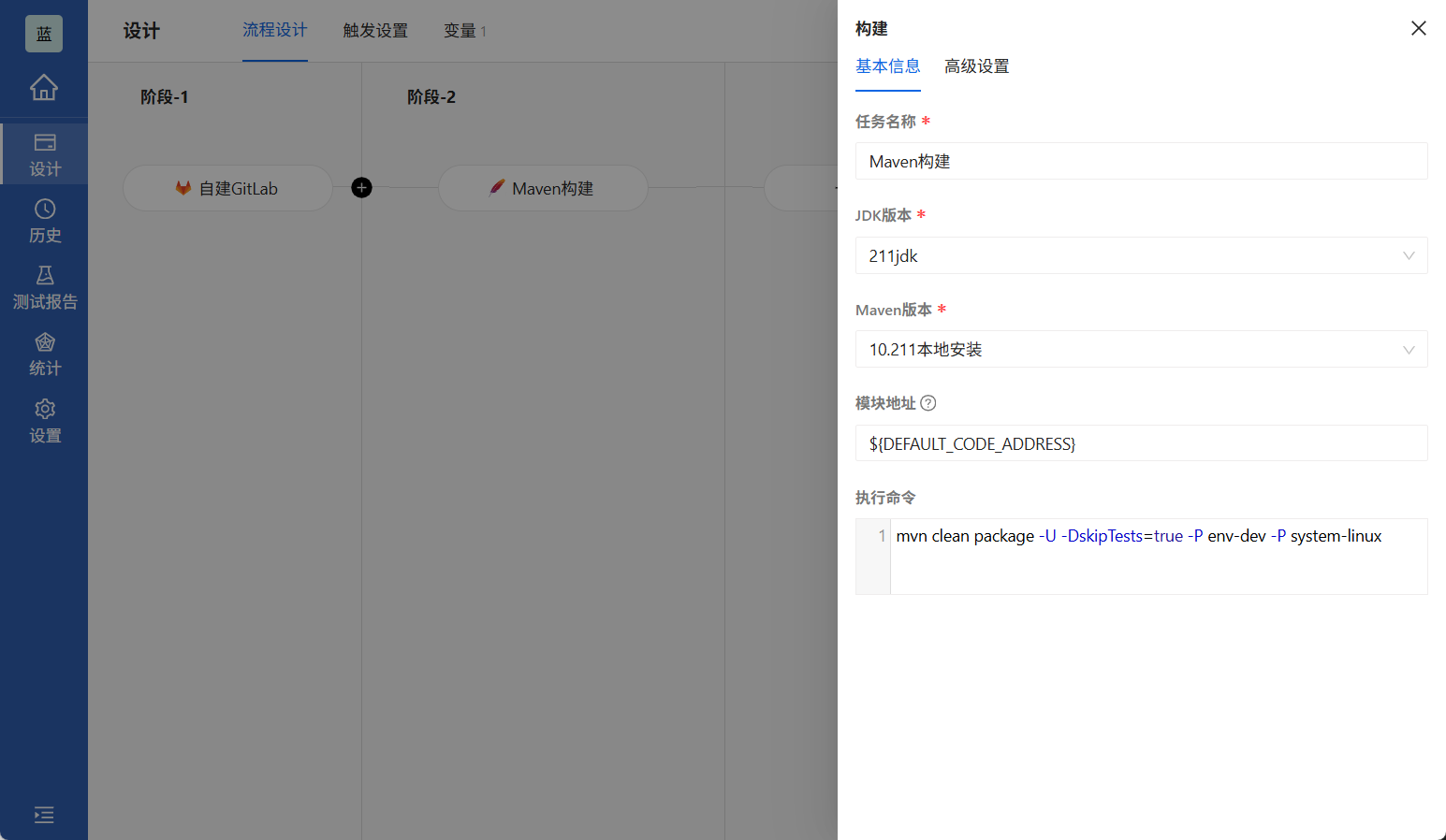Click the help icon next to 模块地址

pyautogui.click(x=927, y=402)
